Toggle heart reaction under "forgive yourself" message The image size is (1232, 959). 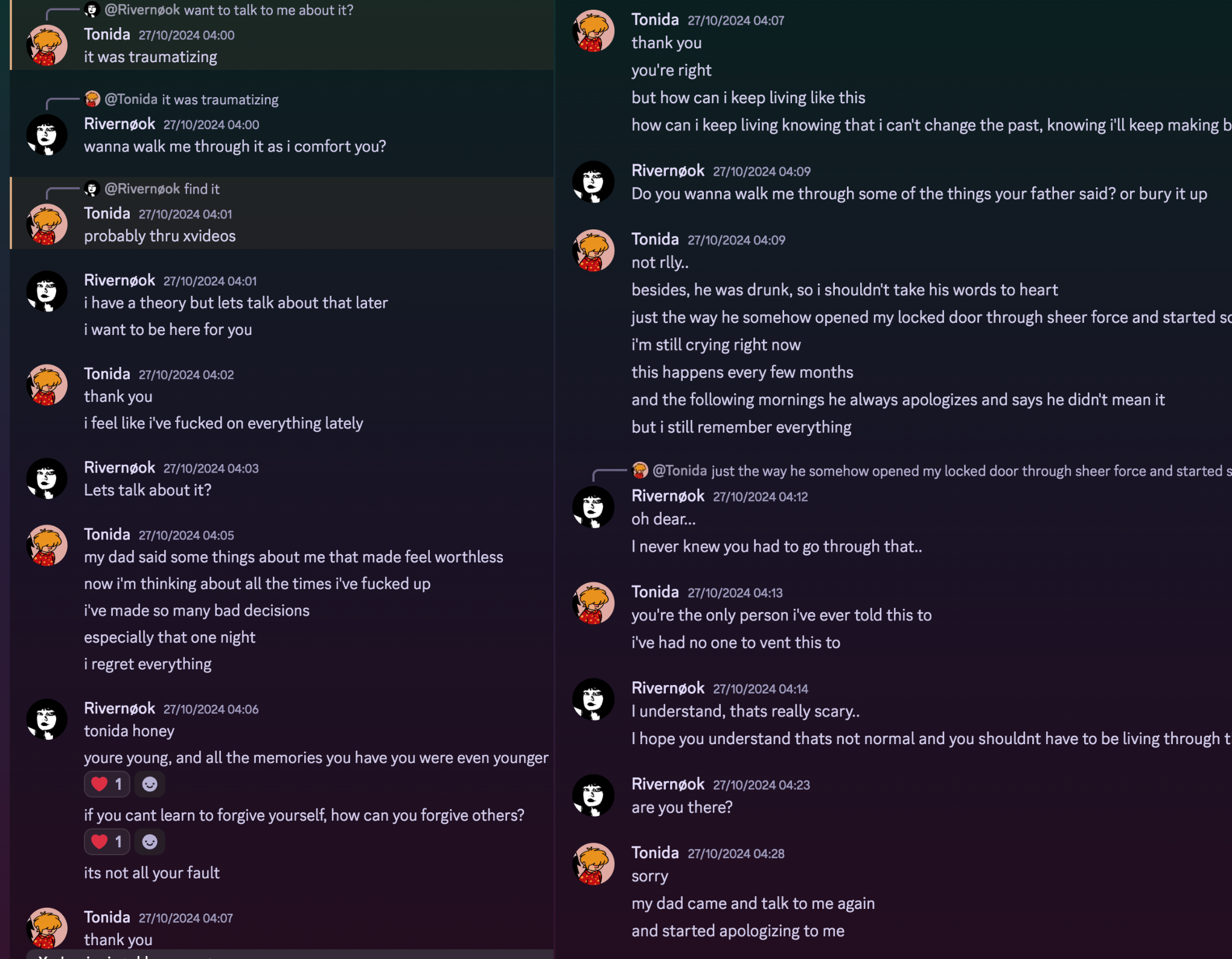106,842
